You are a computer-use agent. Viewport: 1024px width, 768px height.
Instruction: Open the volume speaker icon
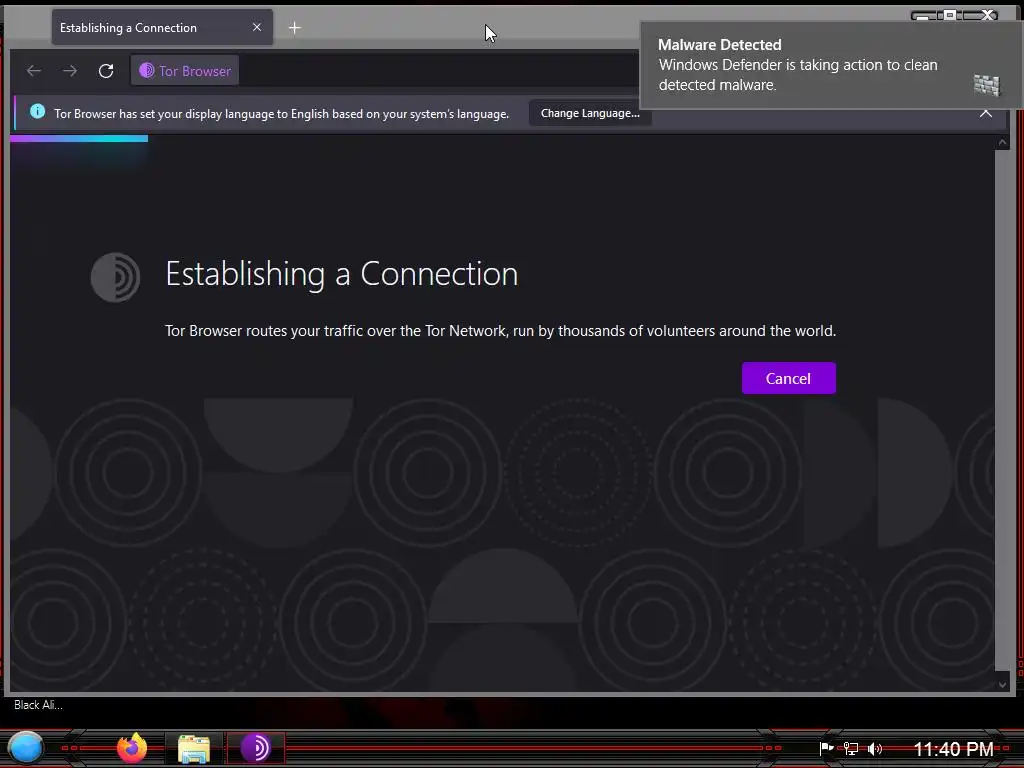(875, 748)
